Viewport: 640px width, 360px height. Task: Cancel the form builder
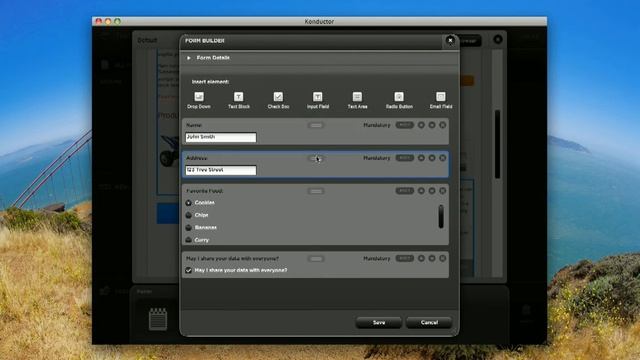429,322
